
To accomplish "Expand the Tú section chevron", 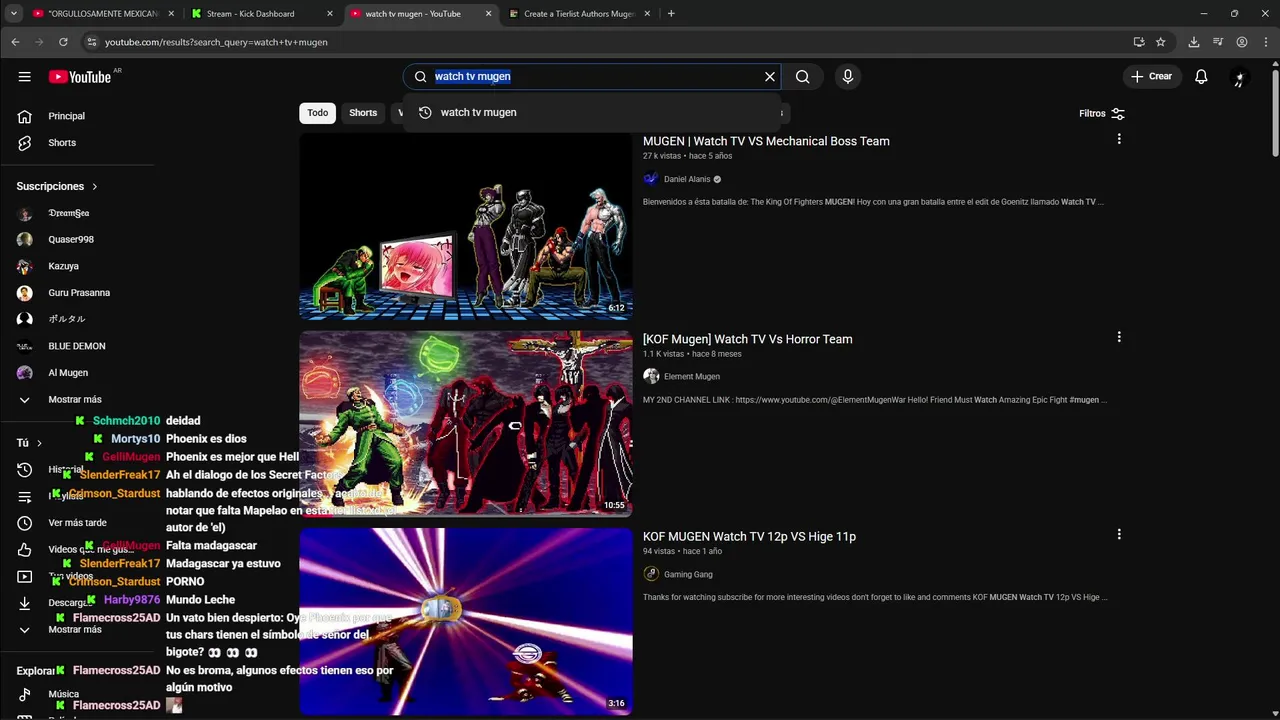I will [39, 443].
